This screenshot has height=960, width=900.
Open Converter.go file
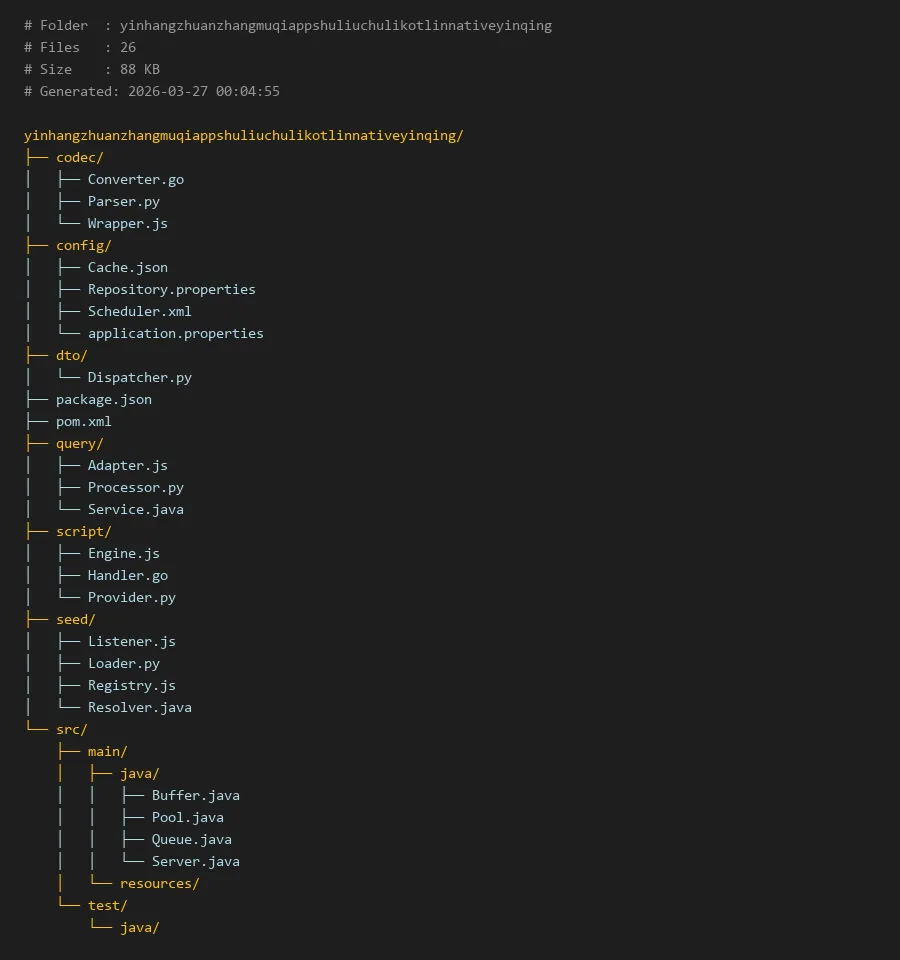tap(135, 179)
